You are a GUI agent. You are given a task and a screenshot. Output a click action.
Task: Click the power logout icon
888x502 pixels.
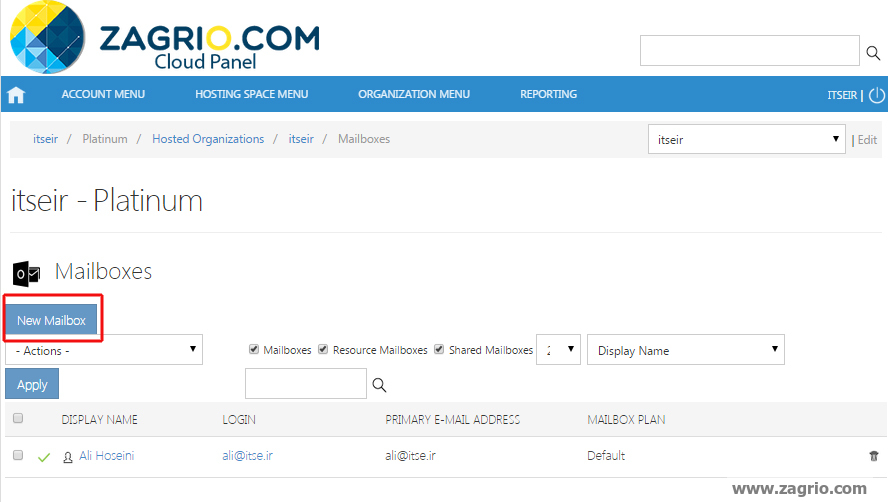(877, 95)
